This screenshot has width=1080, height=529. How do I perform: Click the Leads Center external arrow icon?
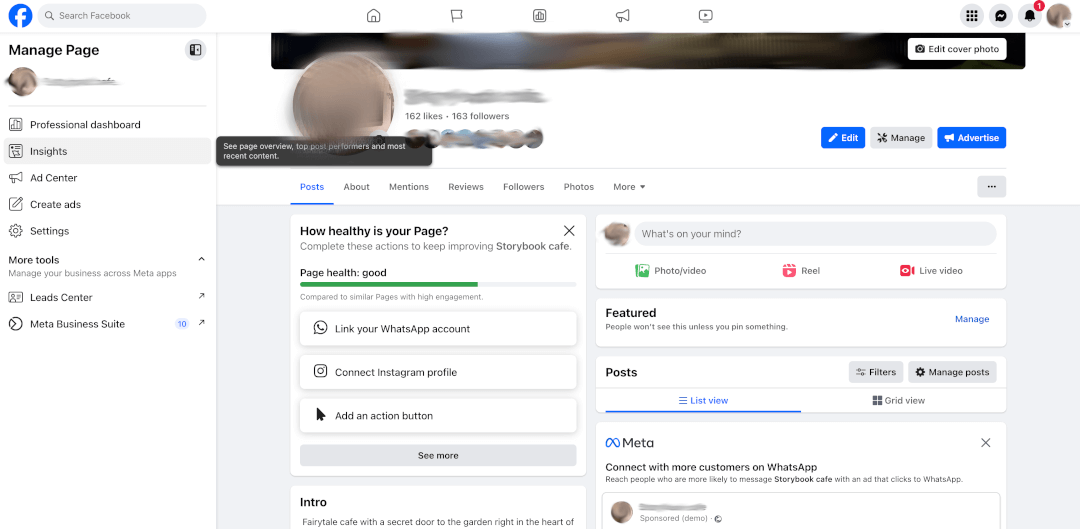(x=202, y=296)
